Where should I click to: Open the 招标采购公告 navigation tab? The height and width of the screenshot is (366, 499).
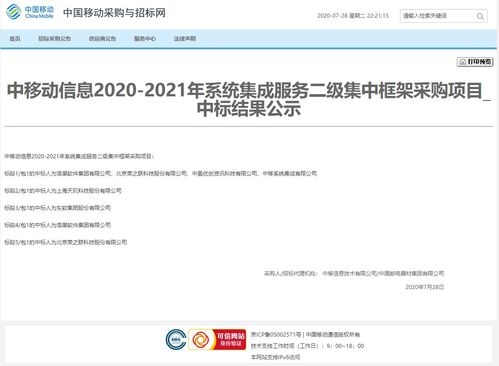(x=55, y=39)
